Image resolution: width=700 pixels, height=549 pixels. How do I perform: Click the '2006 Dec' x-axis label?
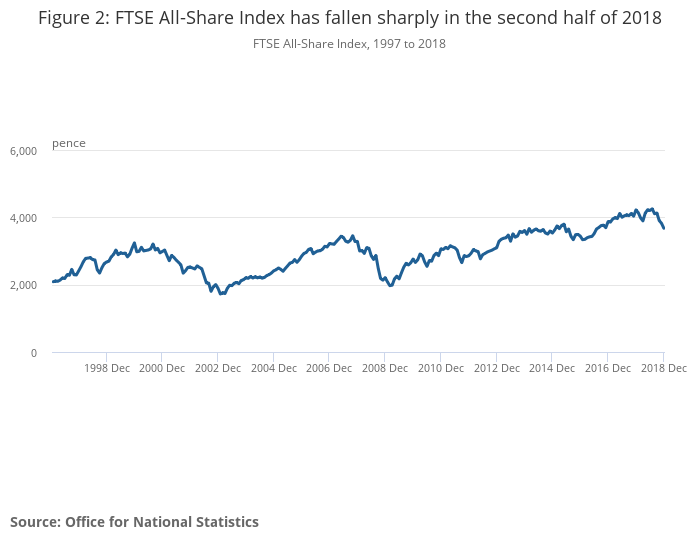pyautogui.click(x=329, y=368)
